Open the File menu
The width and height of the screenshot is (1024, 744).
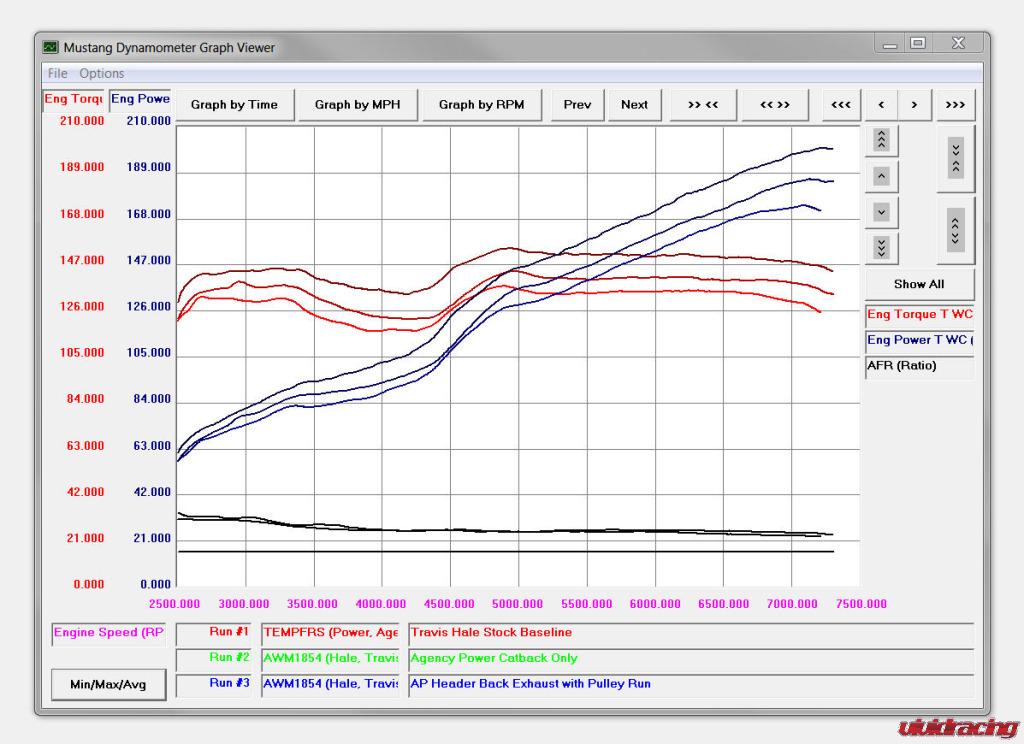click(57, 73)
